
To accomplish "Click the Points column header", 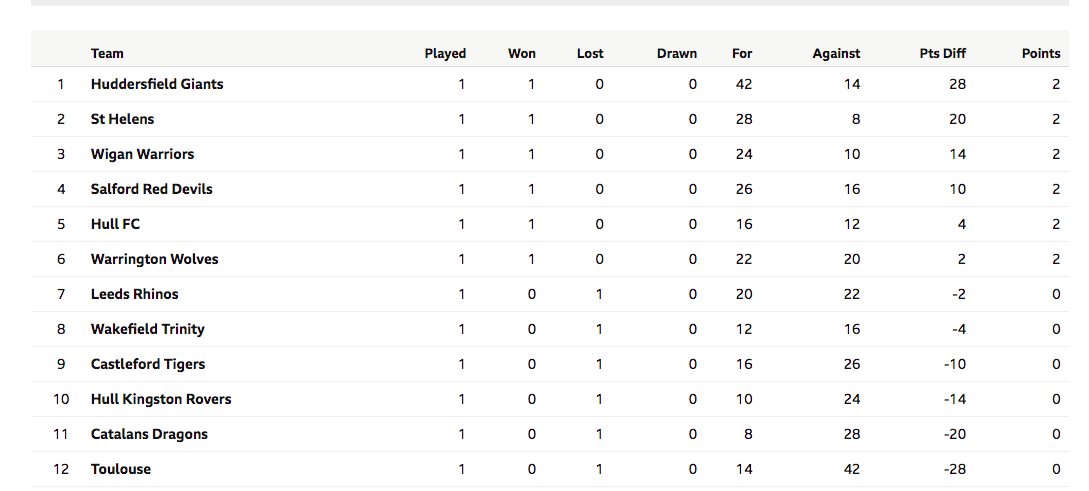I will [x=1041, y=53].
